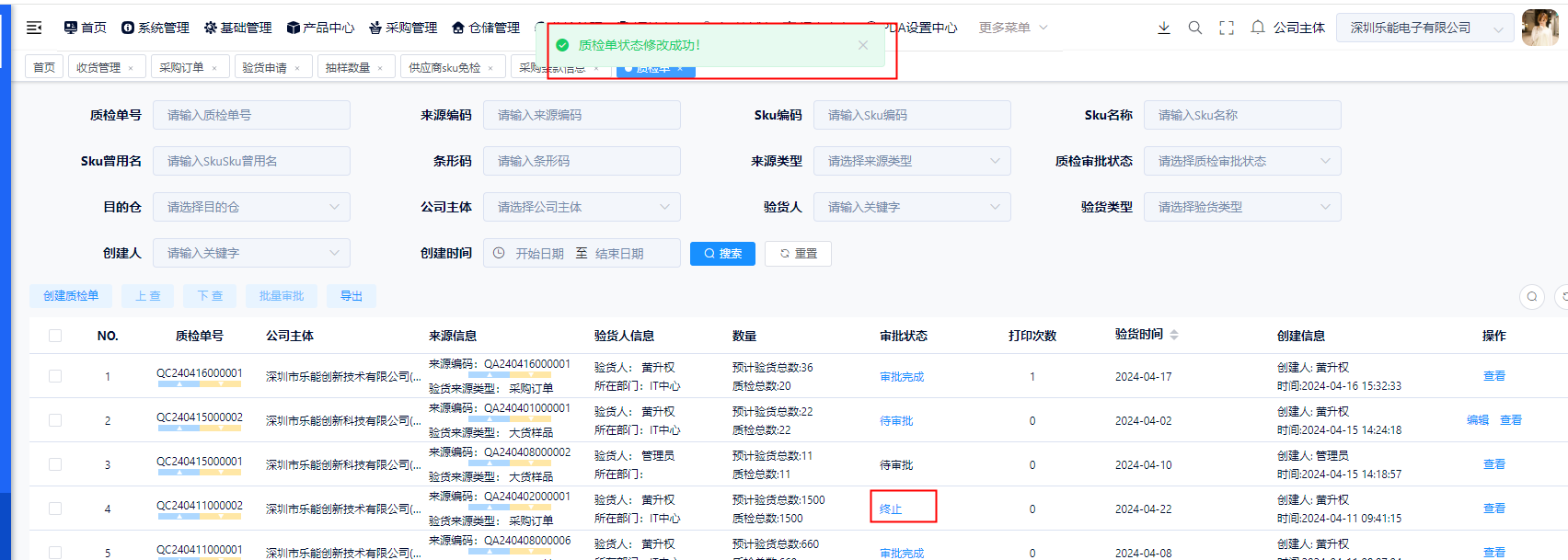This screenshot has width=1568, height=560.
Task: Sort by 验货时间 column arrows
Action: [x=1174, y=335]
